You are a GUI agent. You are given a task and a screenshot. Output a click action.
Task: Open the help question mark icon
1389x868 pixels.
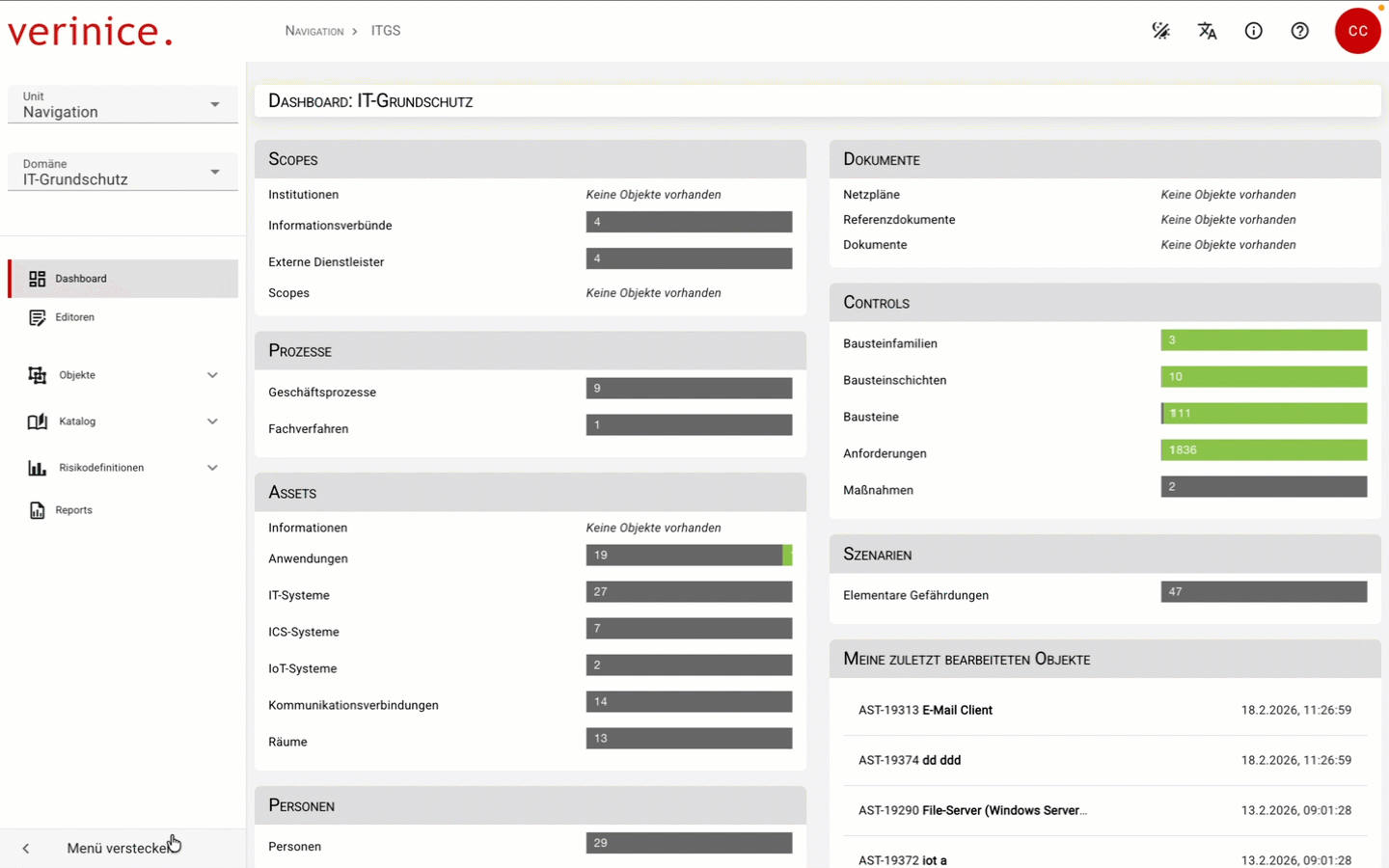pos(1300,31)
